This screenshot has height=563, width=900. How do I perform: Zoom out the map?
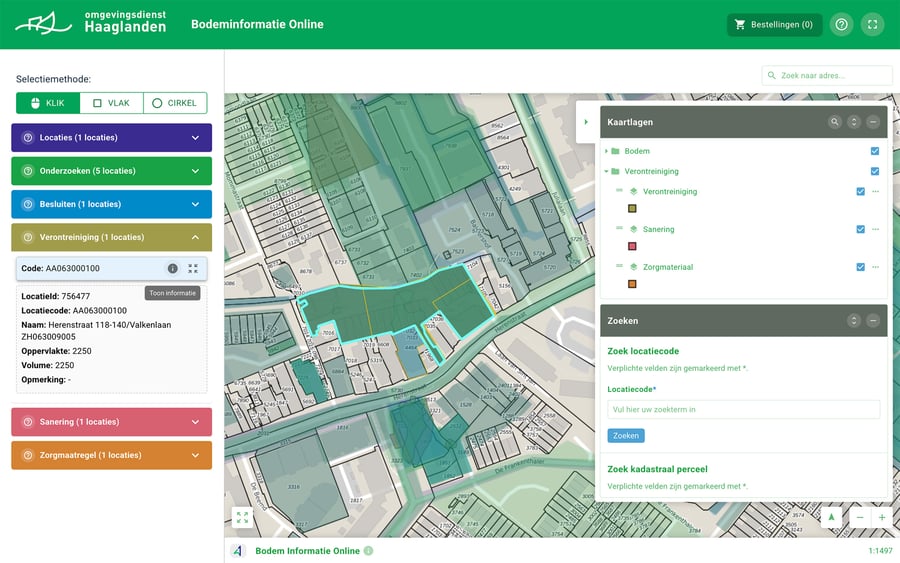[860, 517]
